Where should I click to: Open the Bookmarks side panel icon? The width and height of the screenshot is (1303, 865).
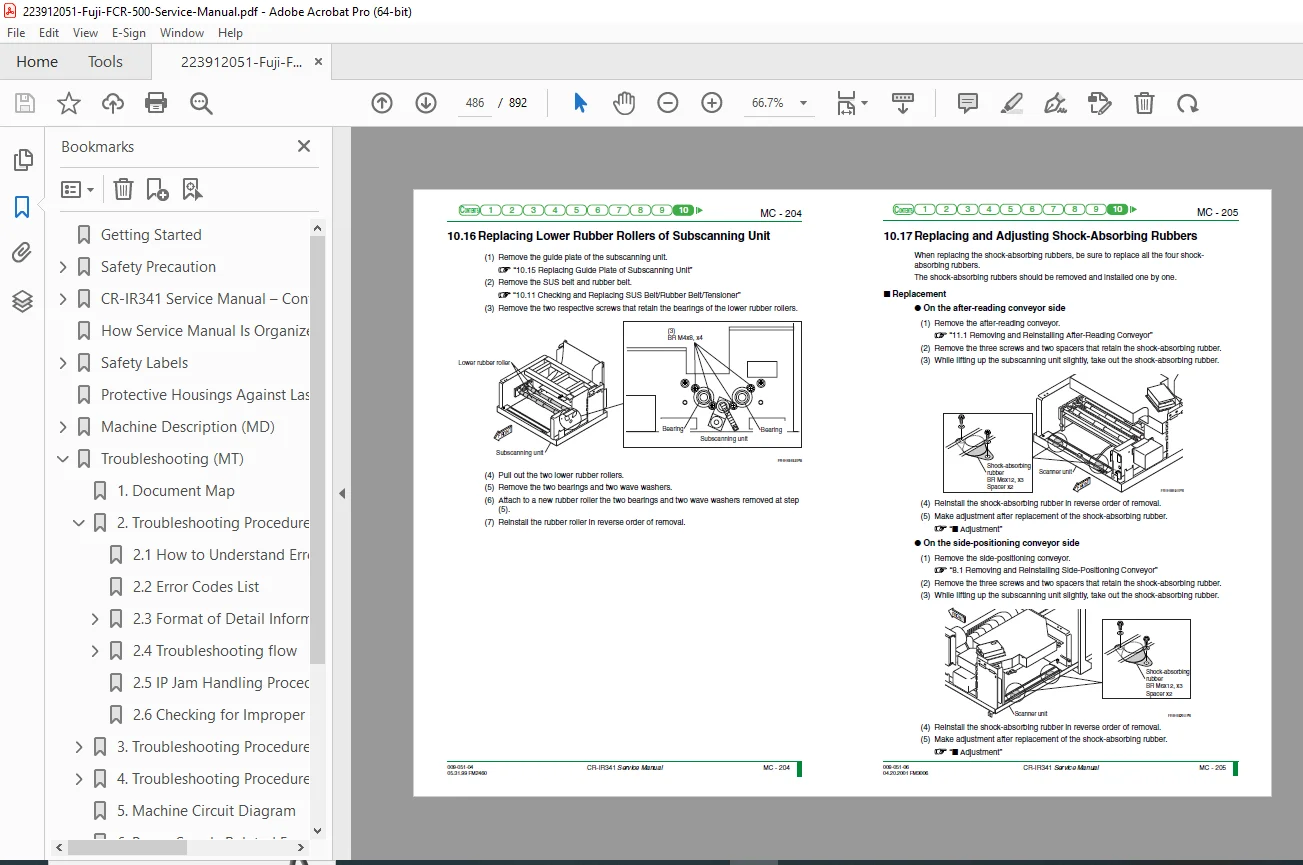click(x=22, y=207)
